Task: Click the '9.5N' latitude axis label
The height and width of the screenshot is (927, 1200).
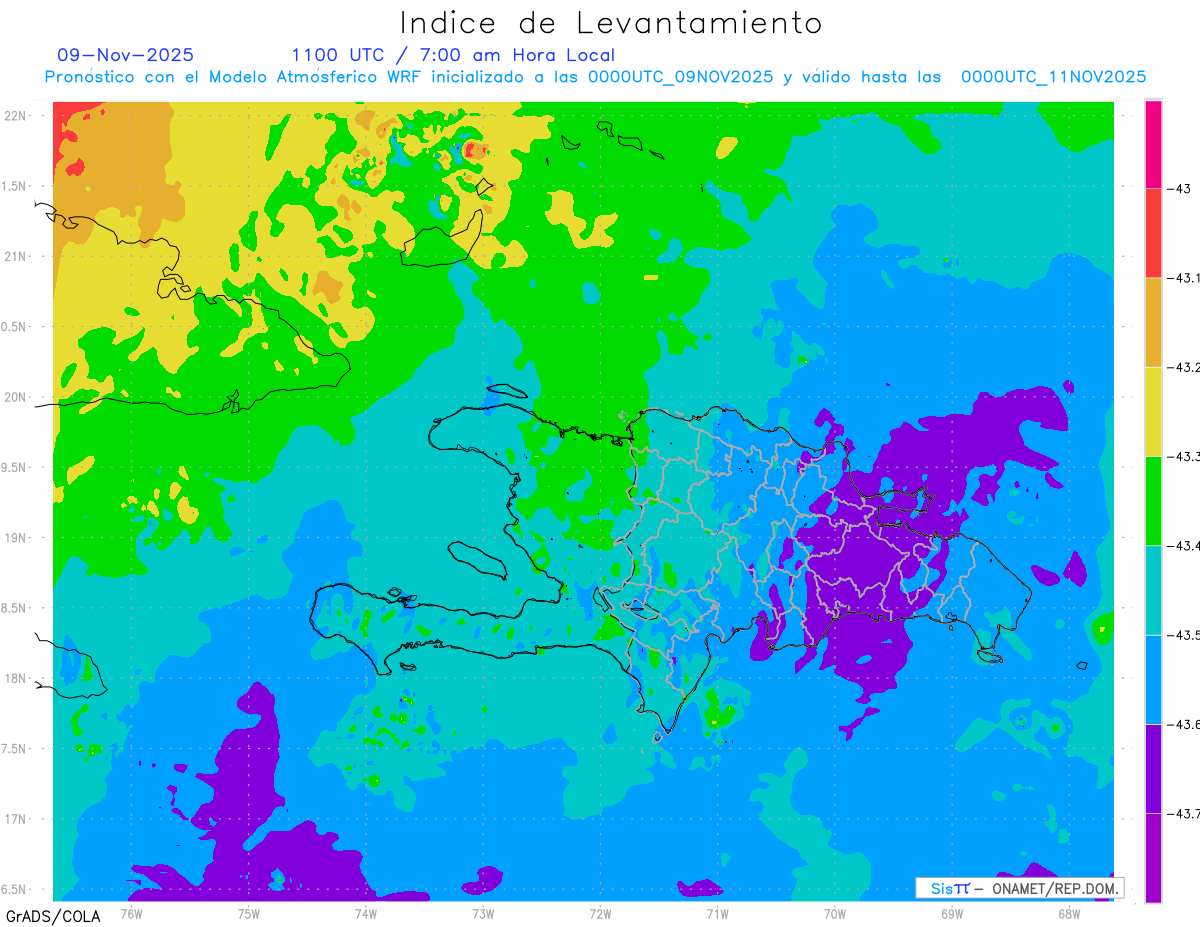Action: point(14,467)
